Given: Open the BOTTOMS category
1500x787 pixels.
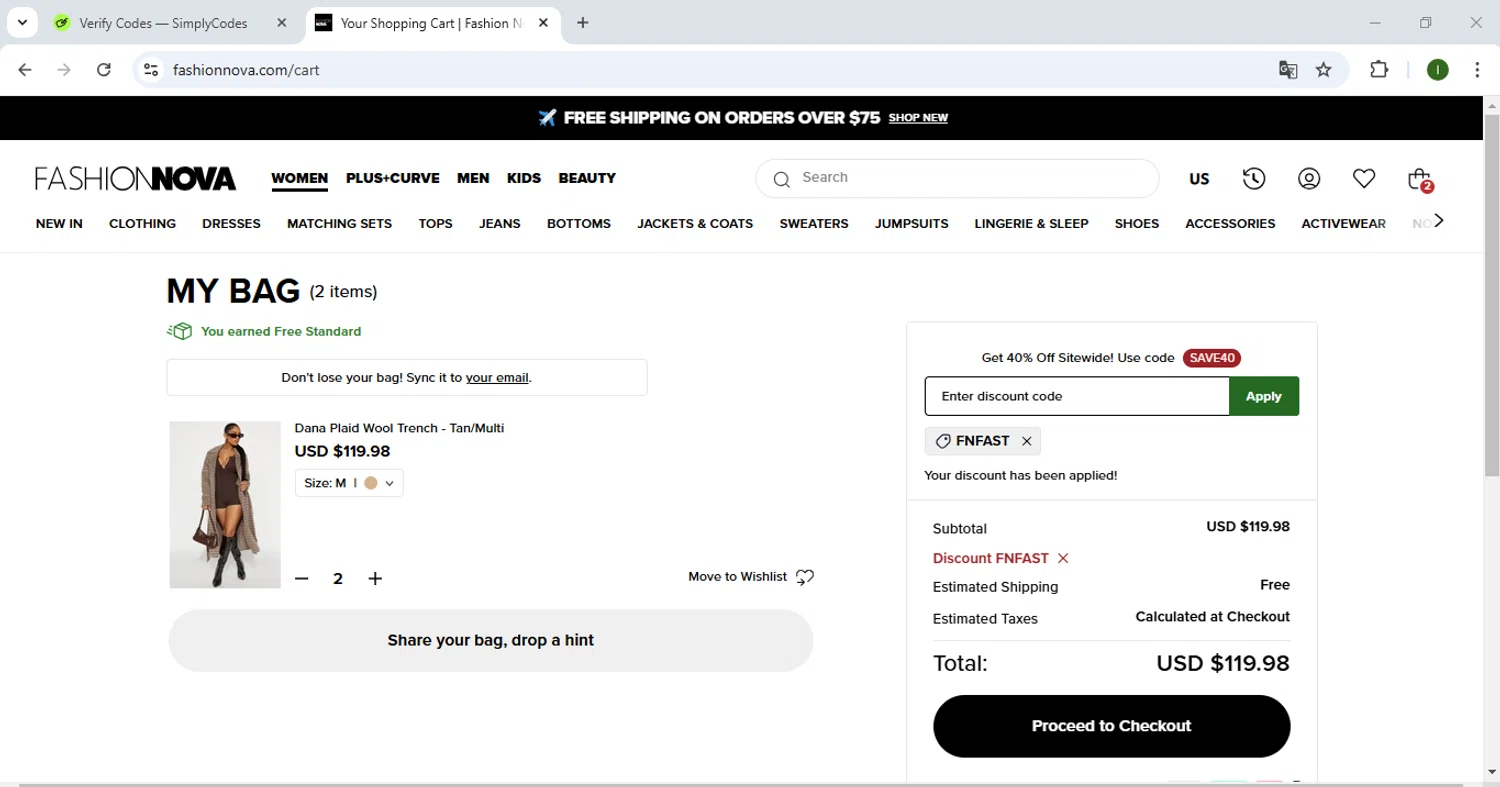Looking at the screenshot, I should click(x=579, y=224).
